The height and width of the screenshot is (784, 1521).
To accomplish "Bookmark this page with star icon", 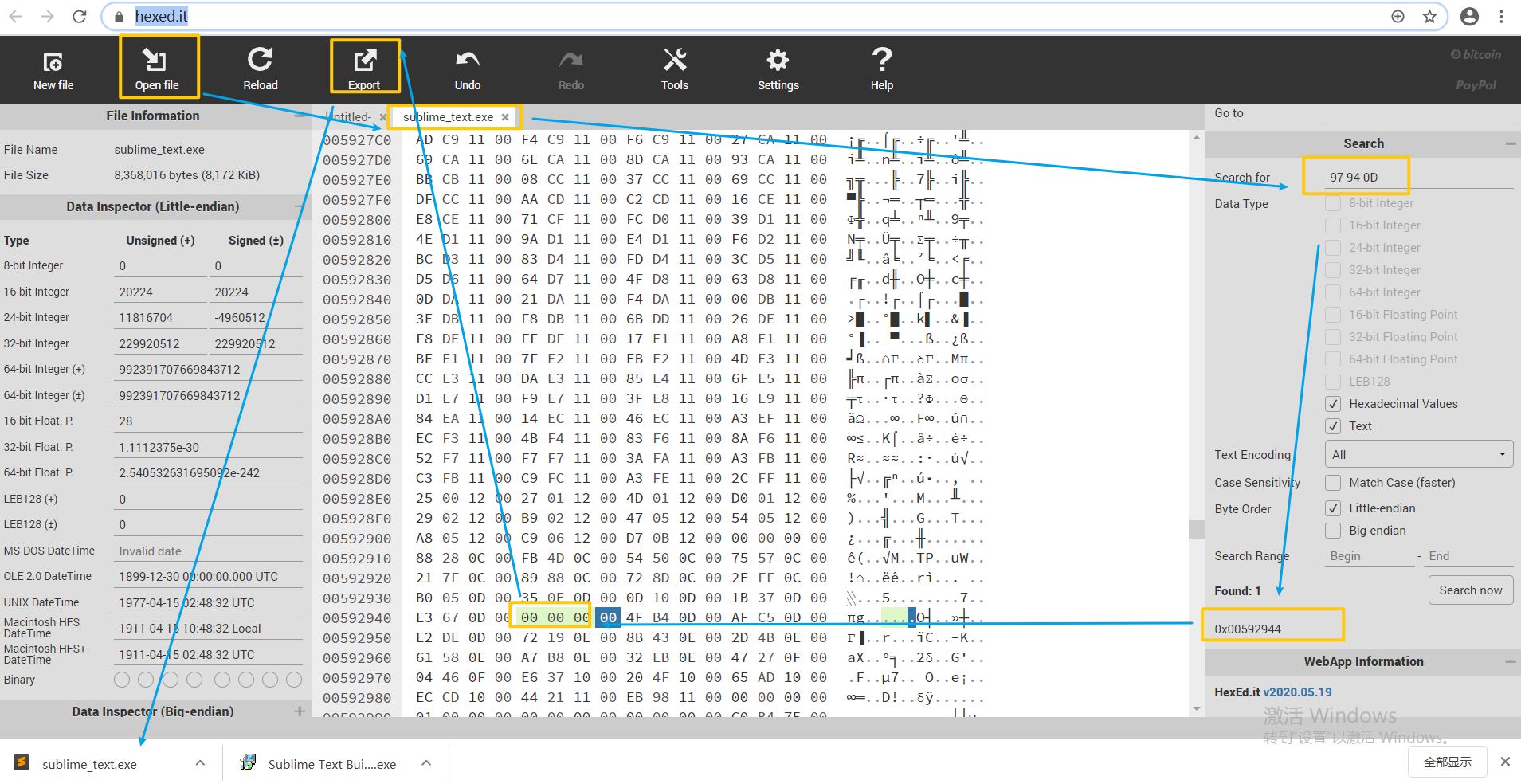I will [1430, 16].
